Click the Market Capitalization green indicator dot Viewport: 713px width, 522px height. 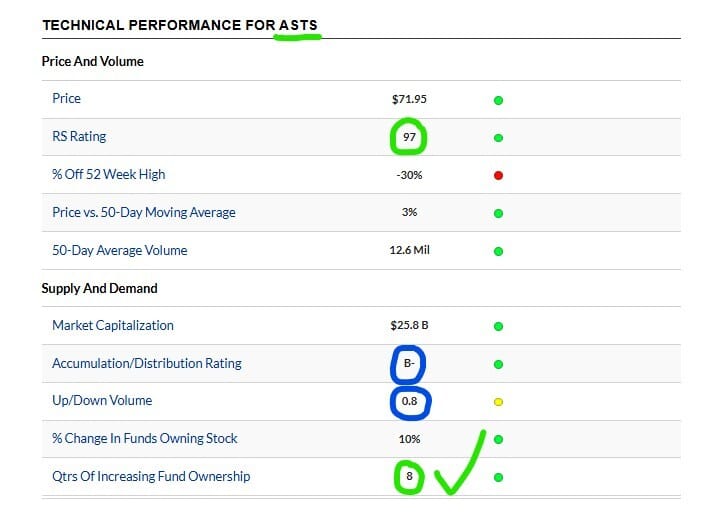498,326
